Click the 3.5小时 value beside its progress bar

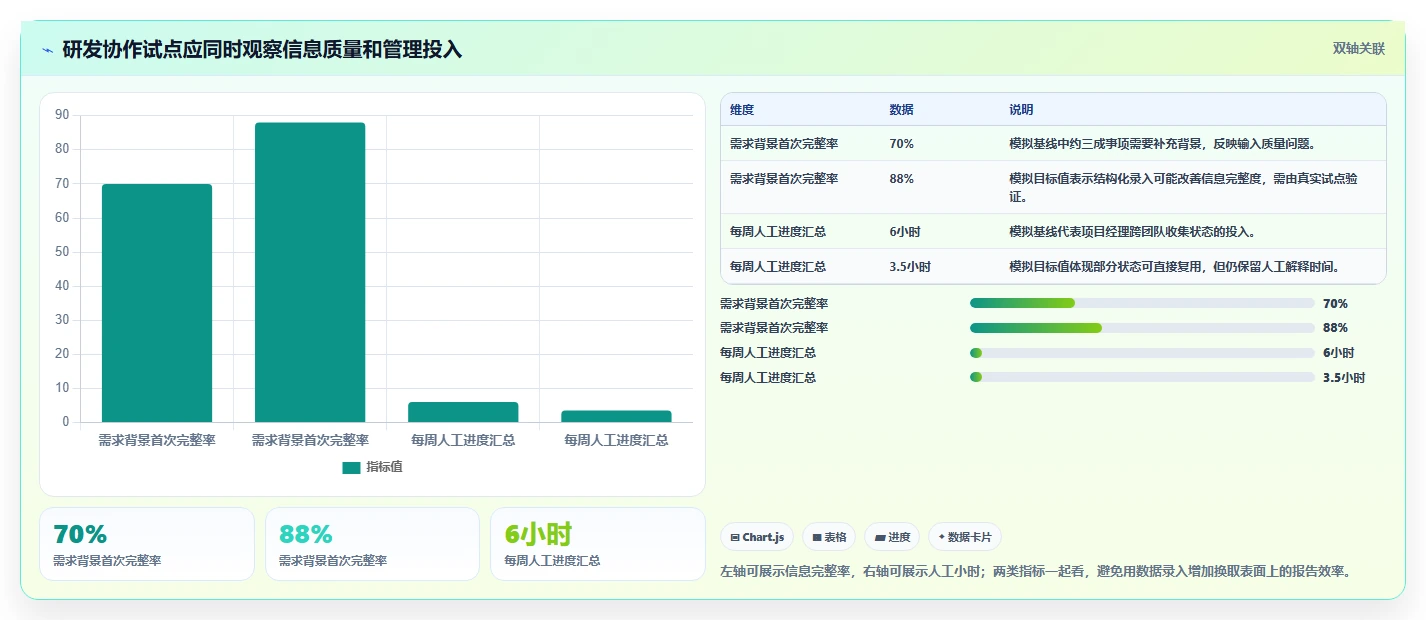pos(1344,378)
